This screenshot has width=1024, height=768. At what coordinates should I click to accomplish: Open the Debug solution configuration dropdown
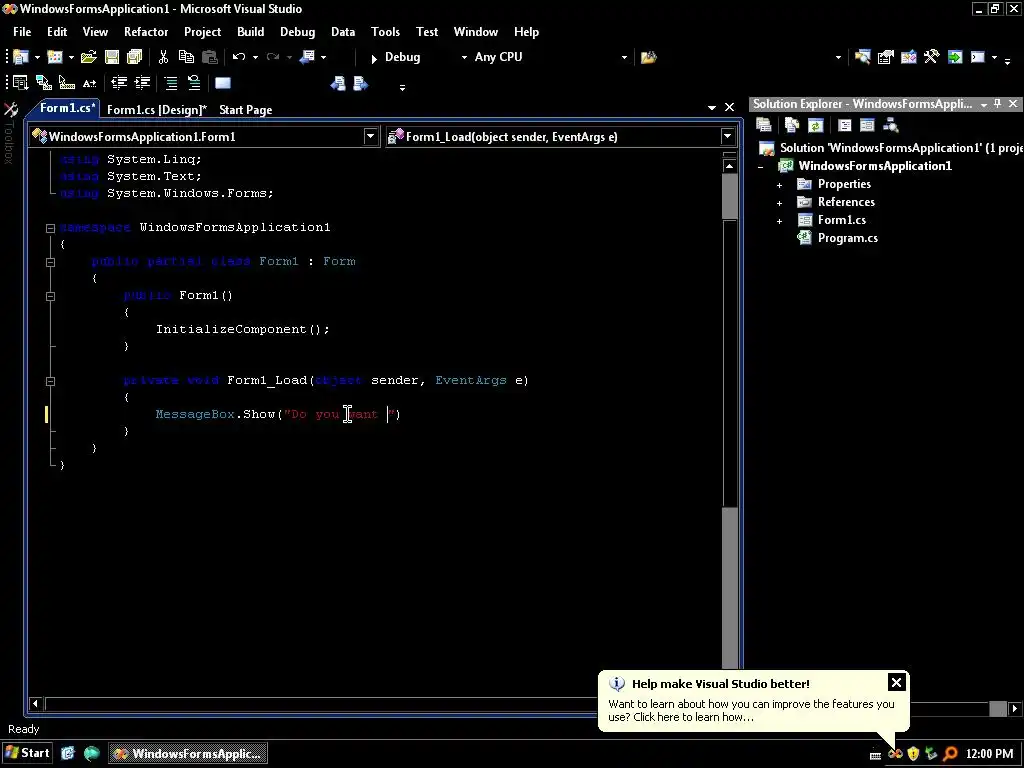(x=464, y=57)
